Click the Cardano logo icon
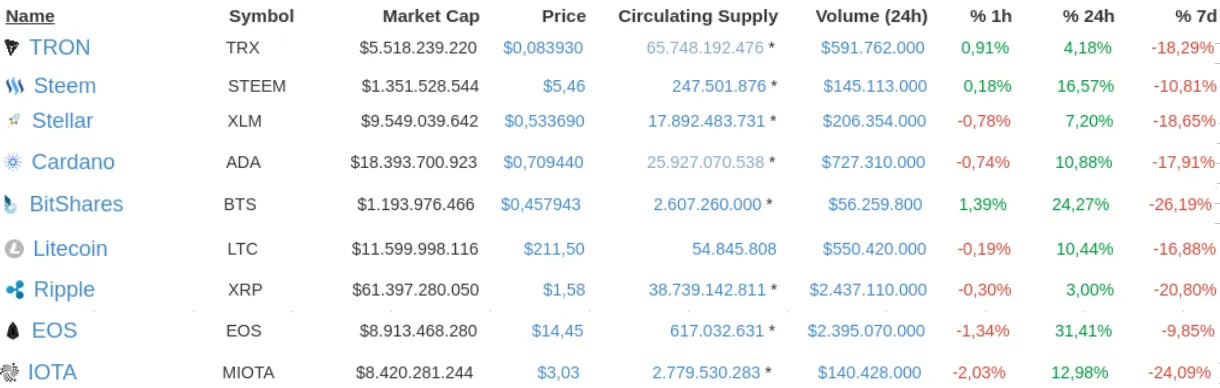This screenshot has width=1220, height=388. [x=13, y=162]
